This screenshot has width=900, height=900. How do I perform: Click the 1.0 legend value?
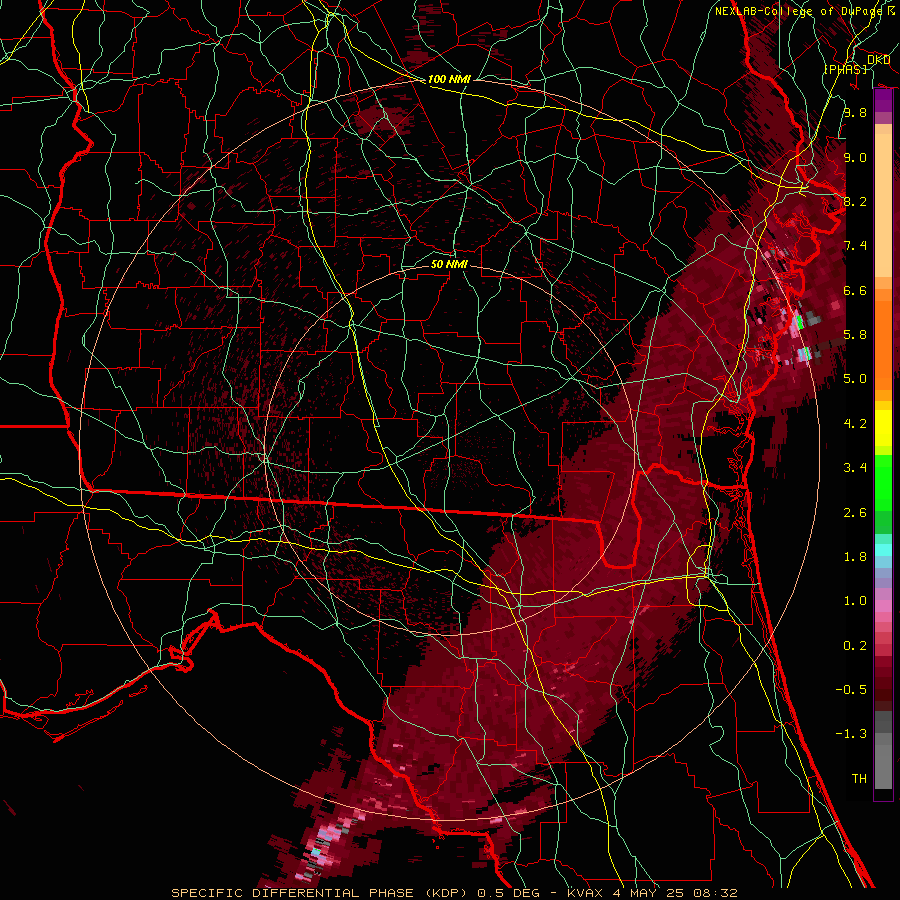[855, 601]
